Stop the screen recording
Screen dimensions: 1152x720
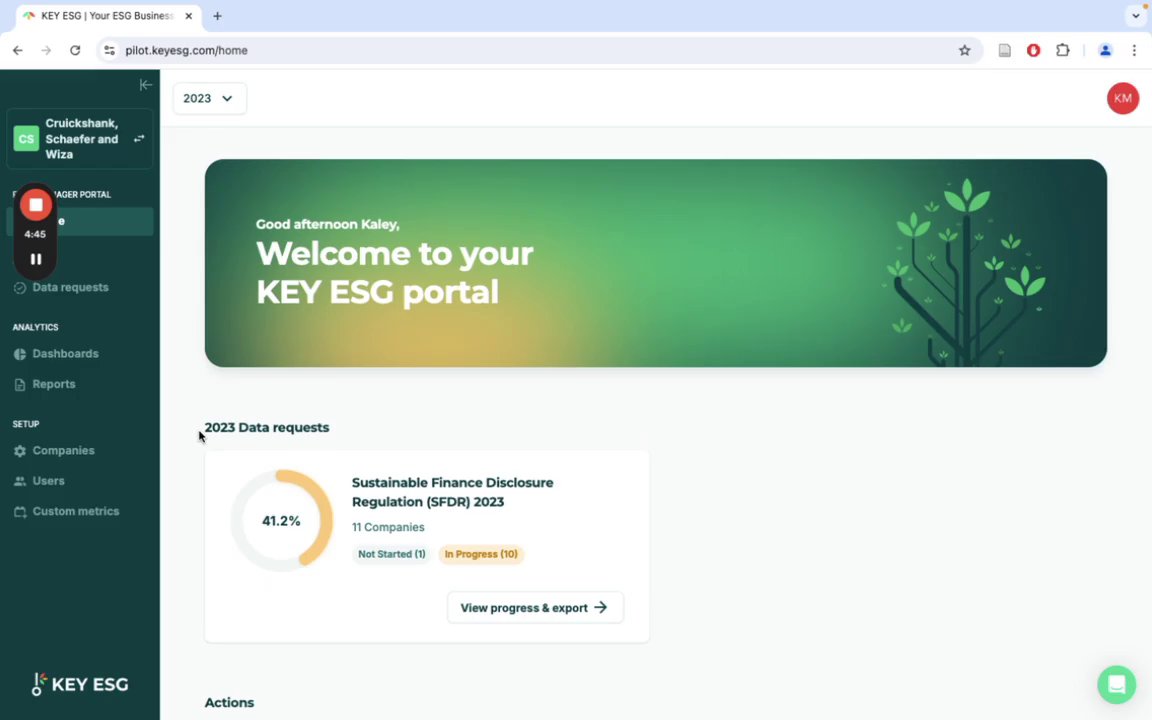point(35,205)
